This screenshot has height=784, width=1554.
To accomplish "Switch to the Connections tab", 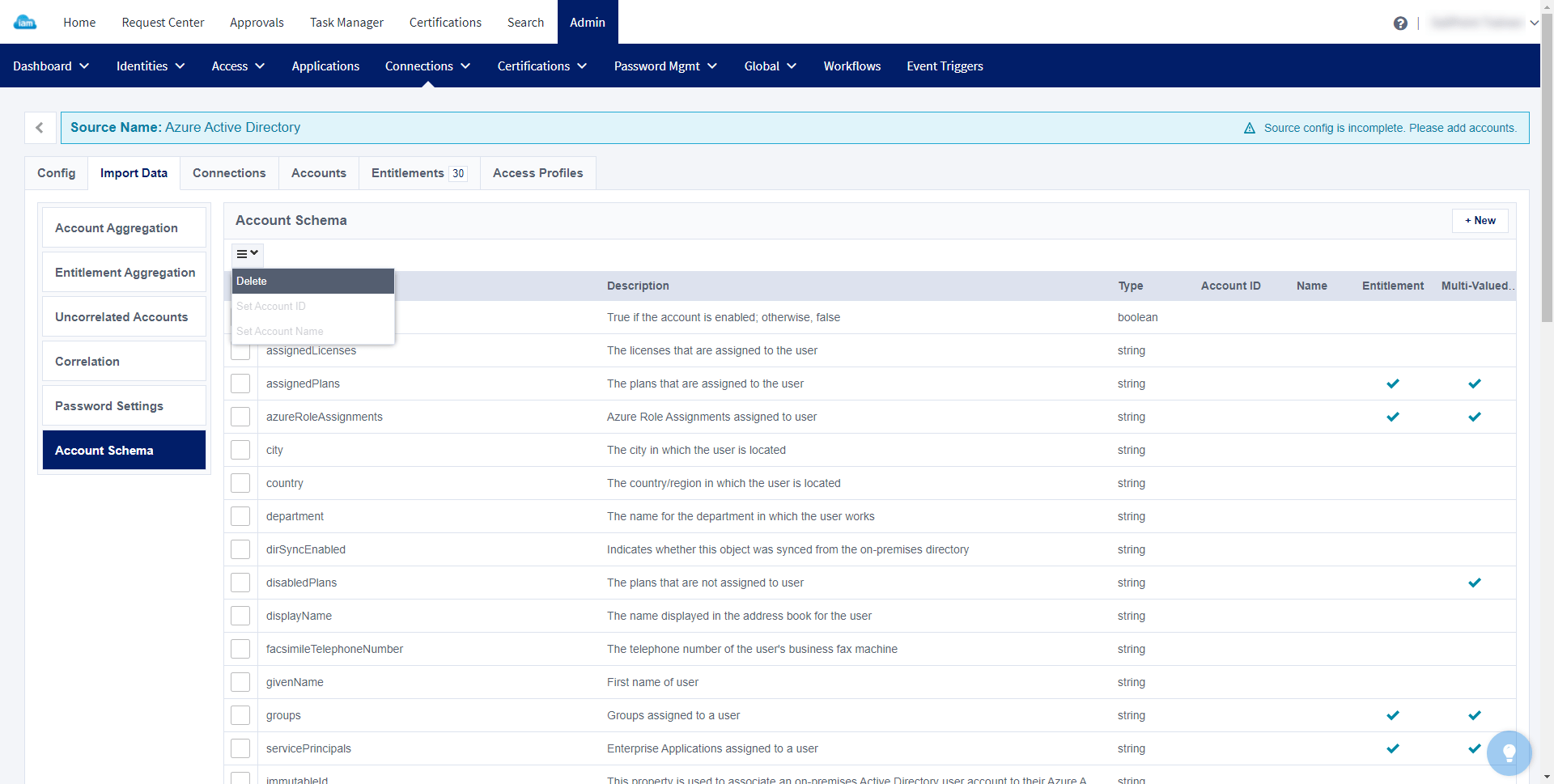I will tap(229, 173).
